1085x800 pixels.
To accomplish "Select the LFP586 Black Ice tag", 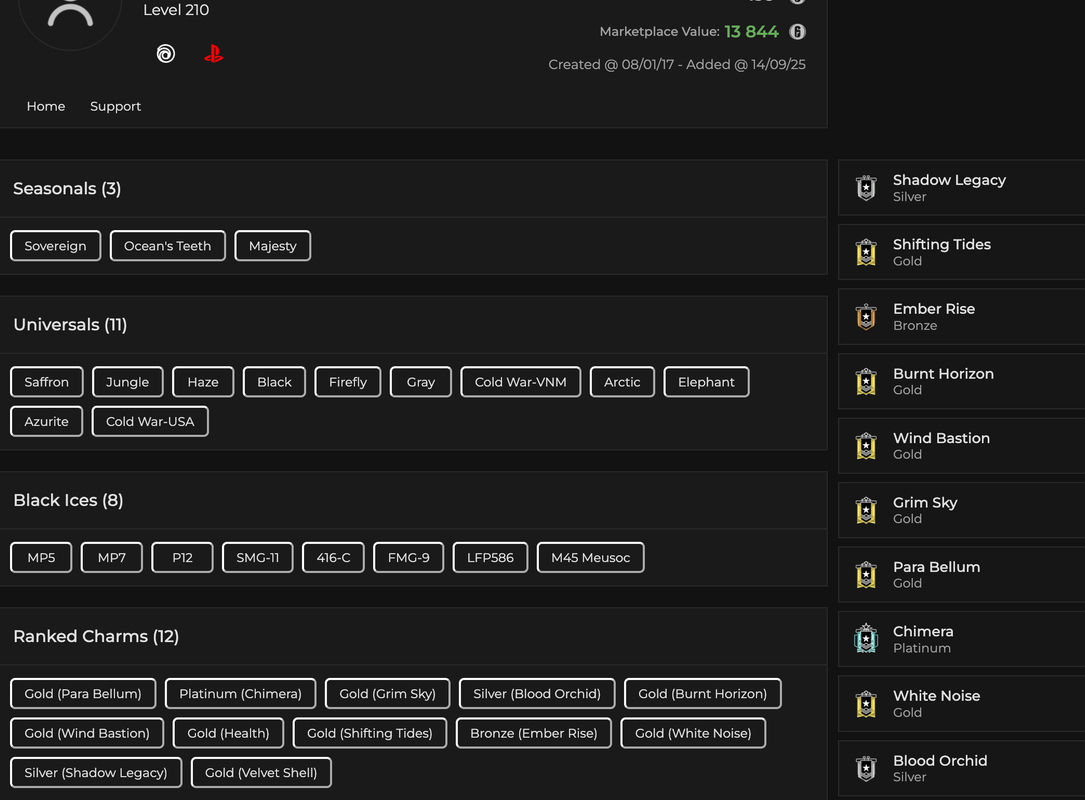I will pyautogui.click(x=490, y=558).
